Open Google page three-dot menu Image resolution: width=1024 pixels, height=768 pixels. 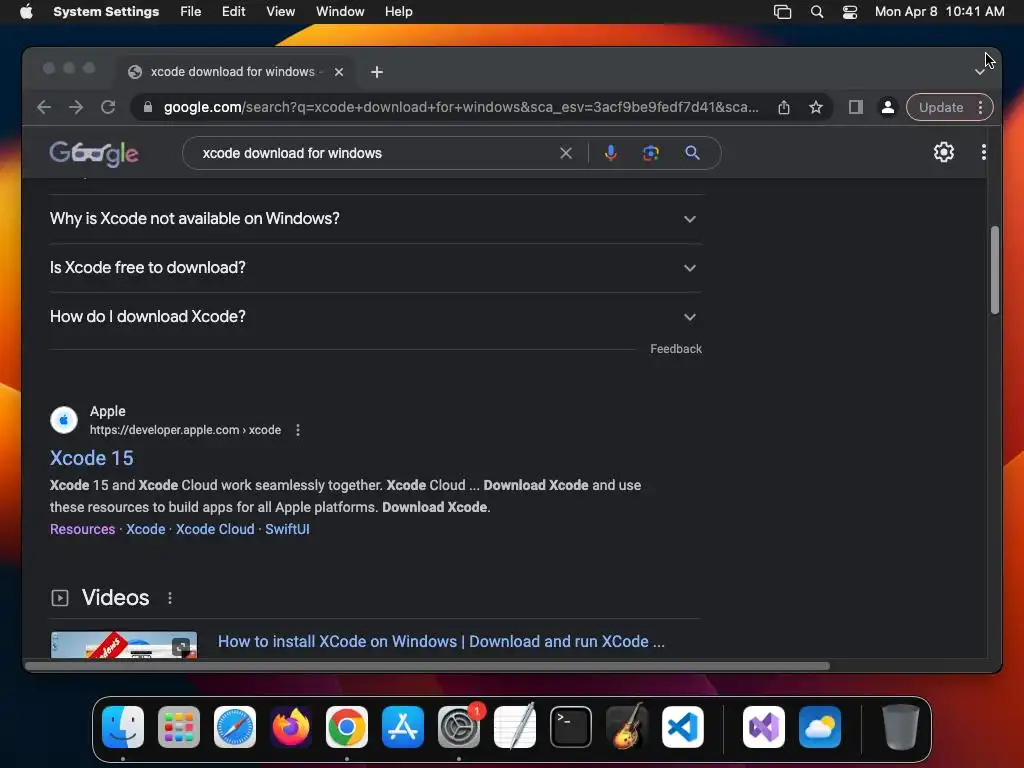[984, 152]
